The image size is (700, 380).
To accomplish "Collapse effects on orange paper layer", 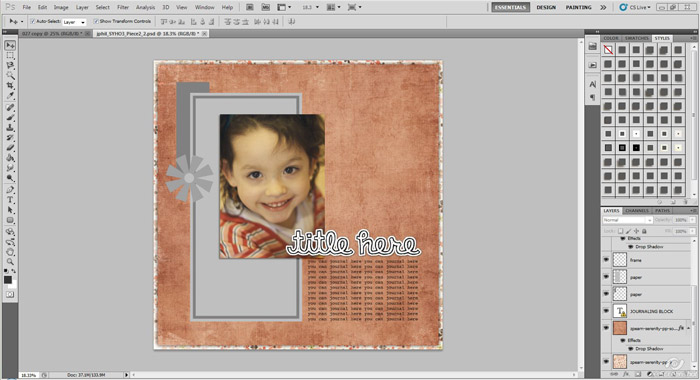I will [x=689, y=328].
